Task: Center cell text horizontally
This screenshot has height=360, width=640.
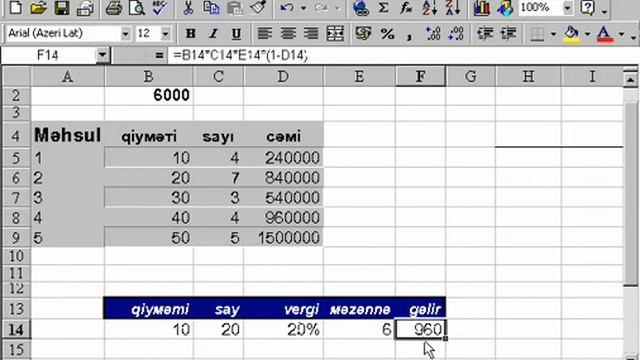Action: (x=288, y=33)
